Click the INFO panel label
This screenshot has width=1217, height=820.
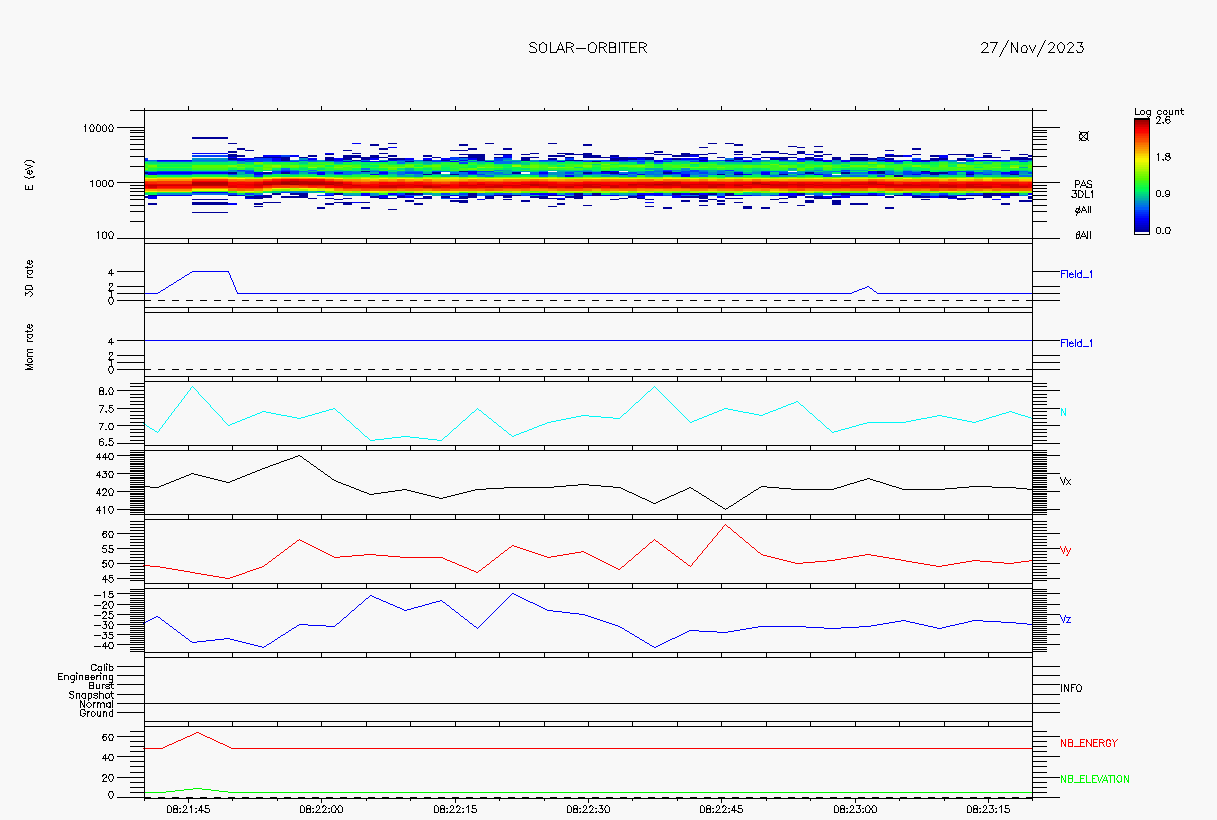click(x=1071, y=688)
